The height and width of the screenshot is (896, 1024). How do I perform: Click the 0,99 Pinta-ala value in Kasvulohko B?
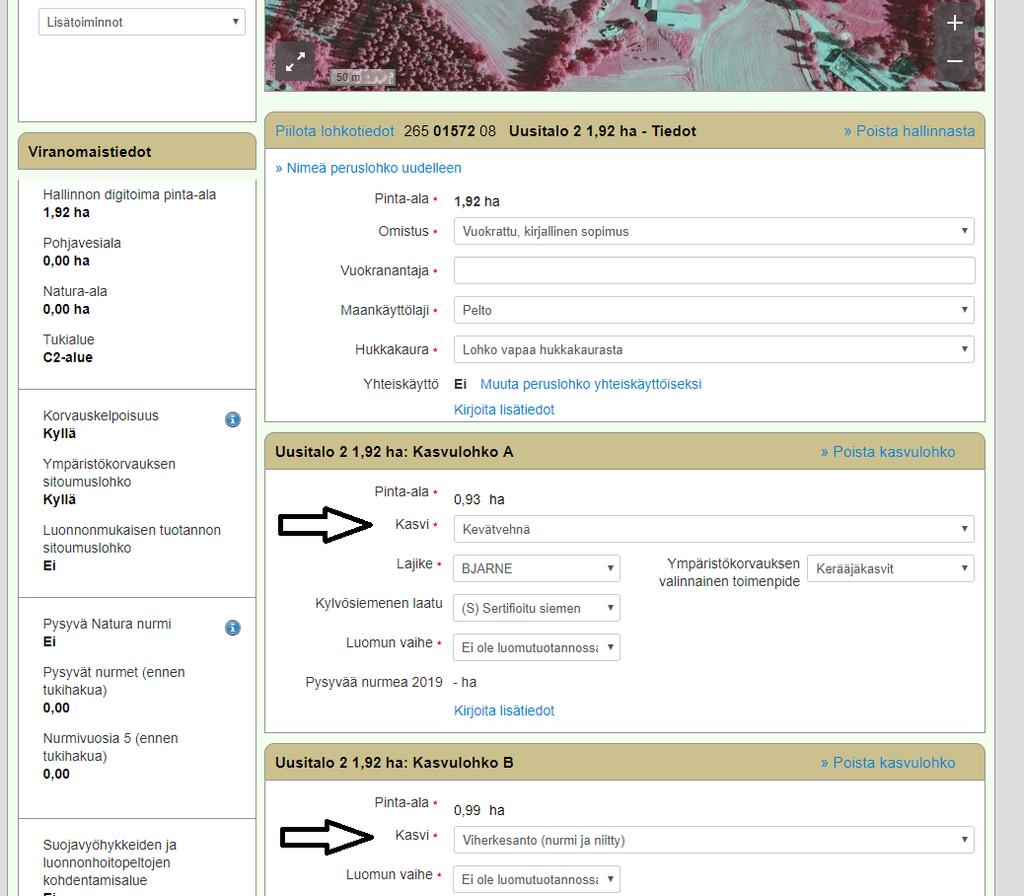pyautogui.click(x=467, y=810)
